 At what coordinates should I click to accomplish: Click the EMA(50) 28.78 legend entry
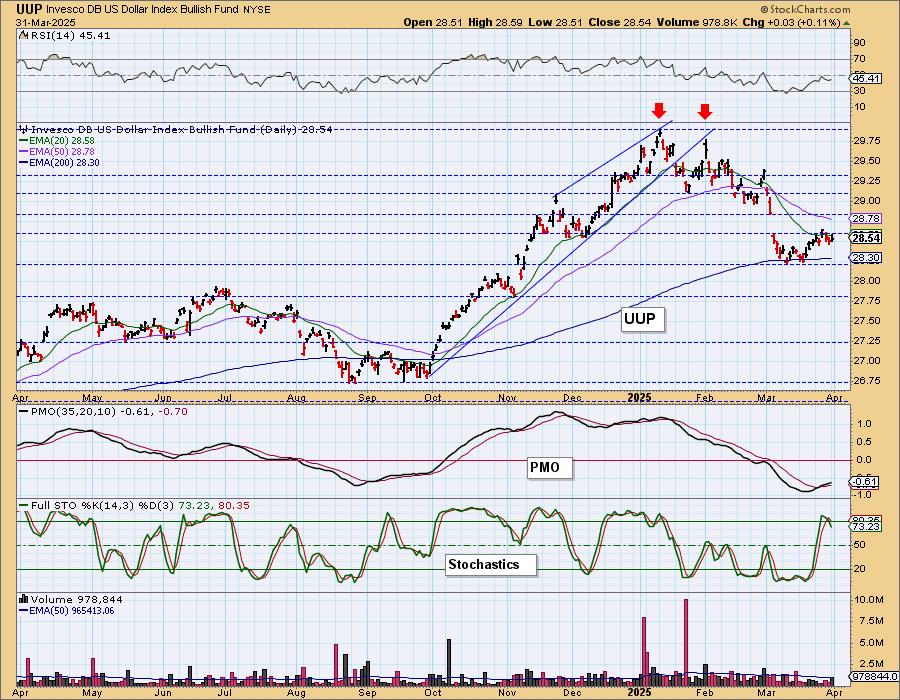62,151
